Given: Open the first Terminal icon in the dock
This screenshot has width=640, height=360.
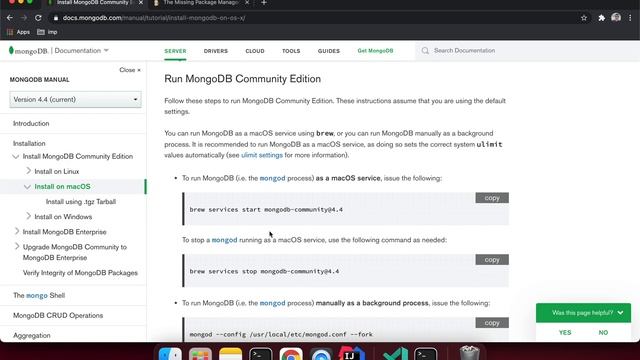Looking at the screenshot, I should [260, 353].
